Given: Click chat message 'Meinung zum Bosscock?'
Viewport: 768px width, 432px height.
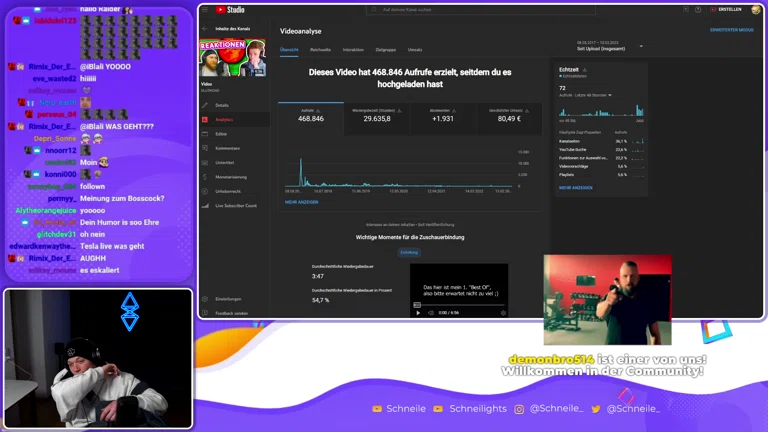Looking at the screenshot, I should 122,198.
